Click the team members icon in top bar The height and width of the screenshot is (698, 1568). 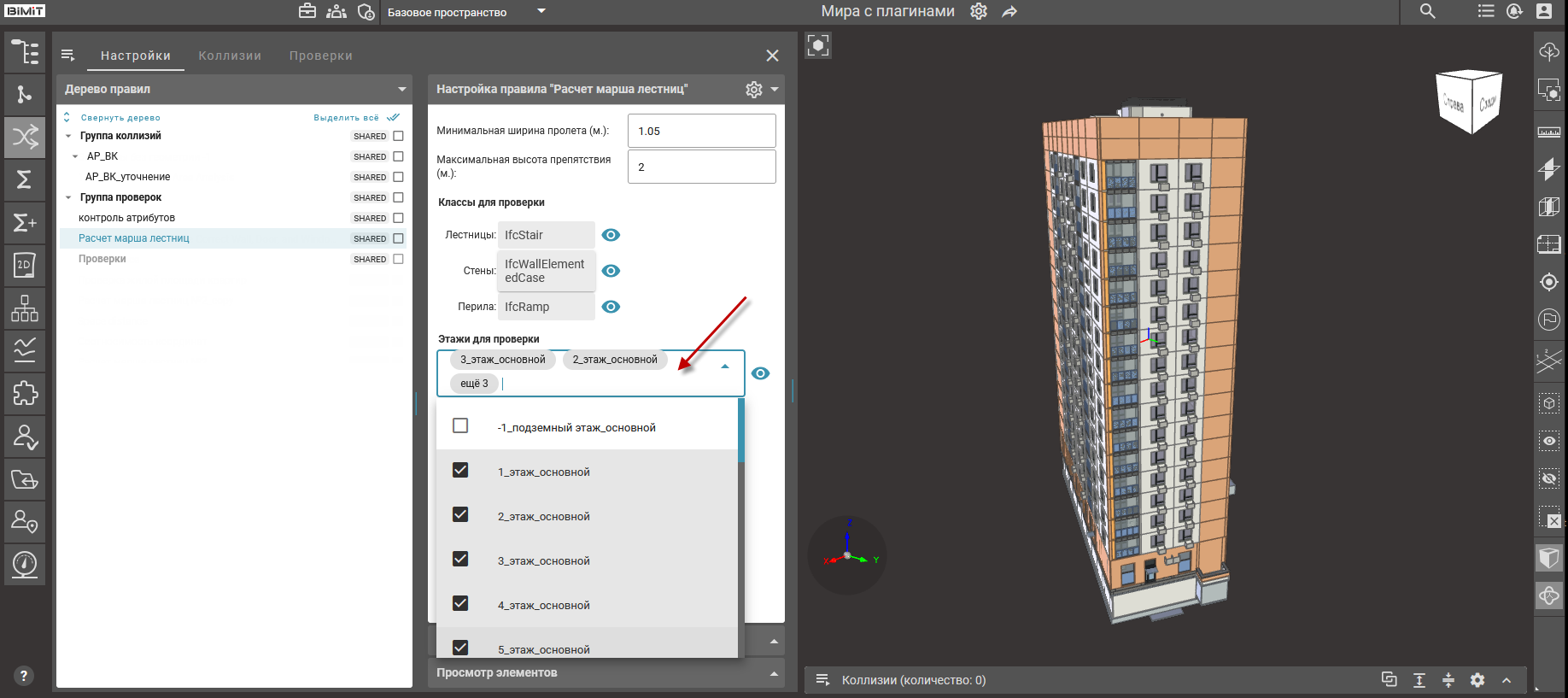click(x=336, y=11)
